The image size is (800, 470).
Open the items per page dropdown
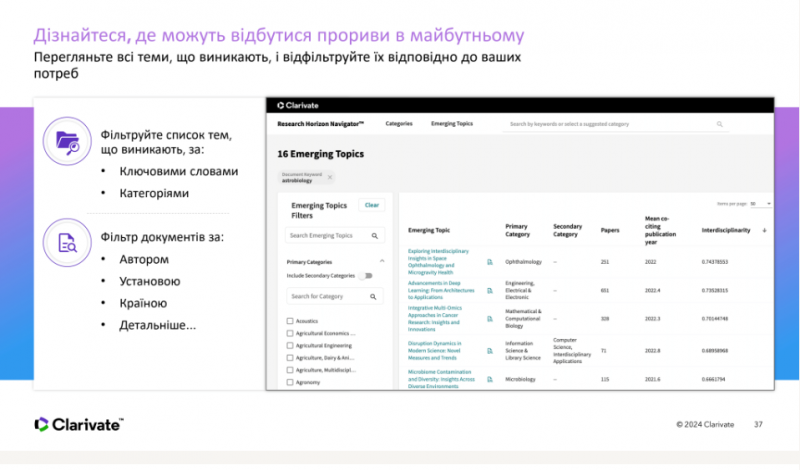[760, 204]
